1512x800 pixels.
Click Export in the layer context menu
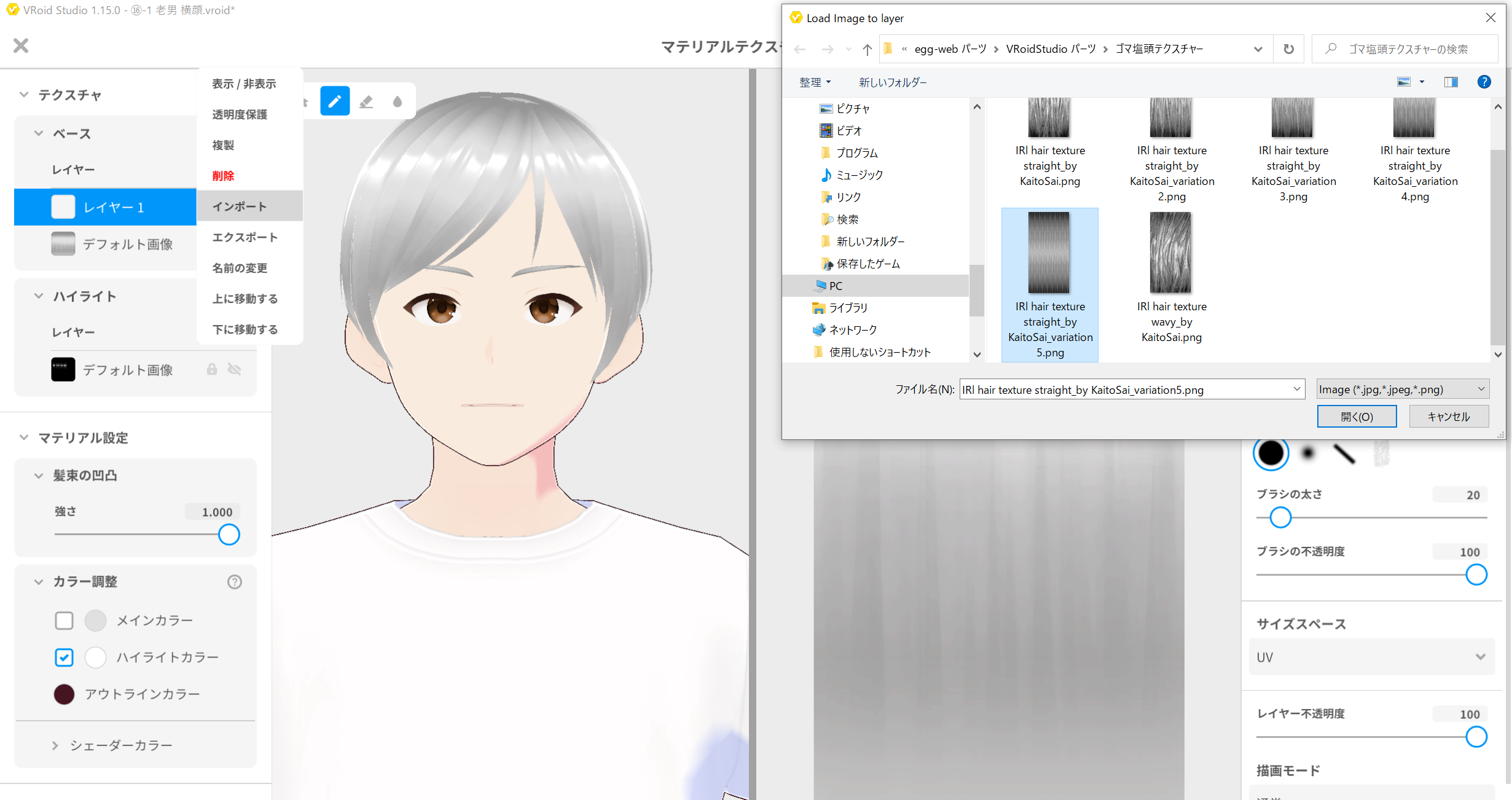245,237
